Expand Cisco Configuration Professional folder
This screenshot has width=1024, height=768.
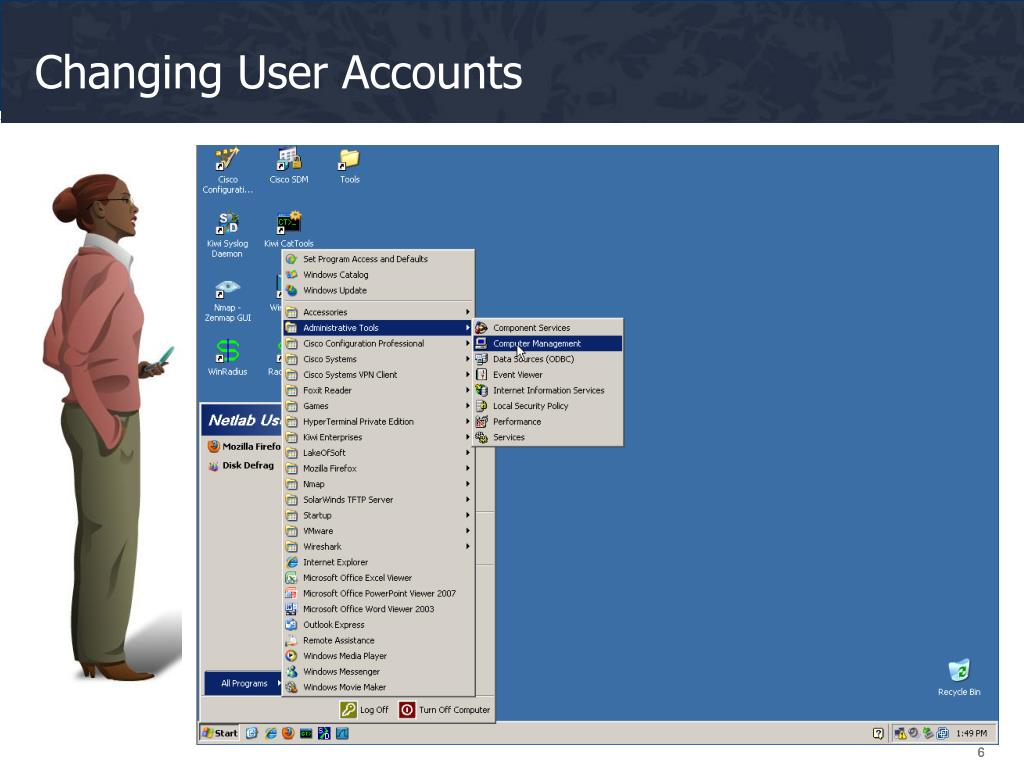378,344
